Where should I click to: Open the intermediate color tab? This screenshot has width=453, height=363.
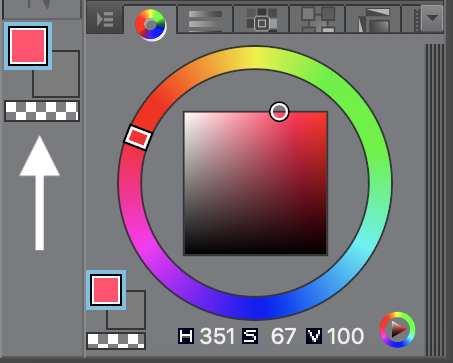click(318, 19)
